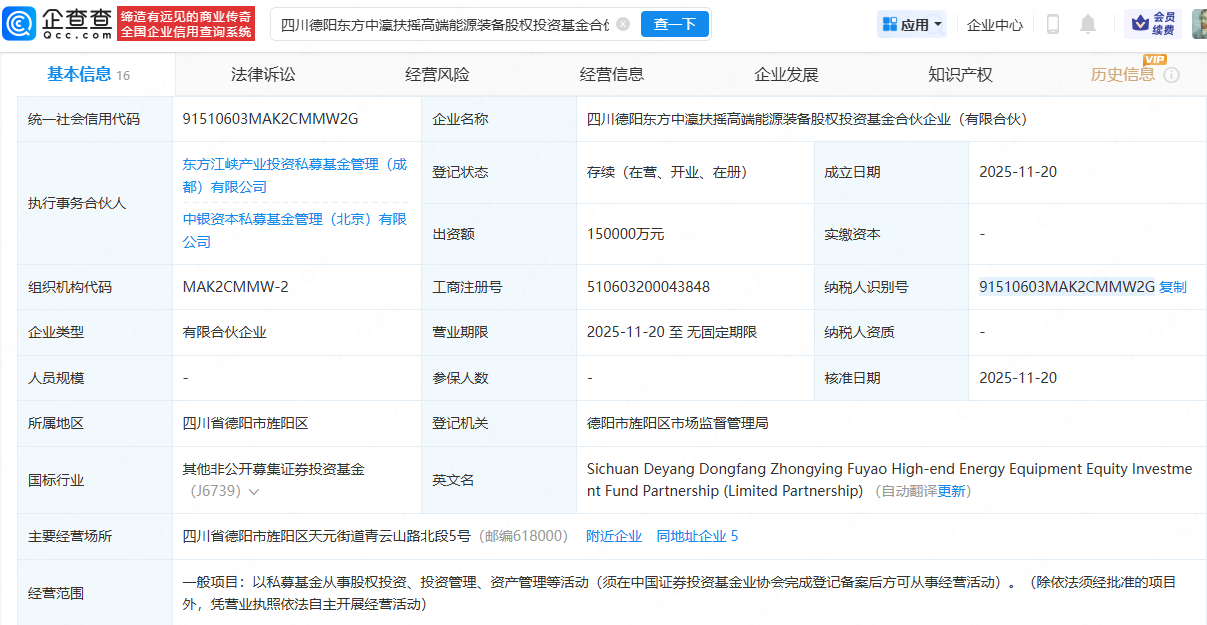Open the 应用 dropdown menu
Viewport: 1207px width, 625px height.
click(911, 24)
